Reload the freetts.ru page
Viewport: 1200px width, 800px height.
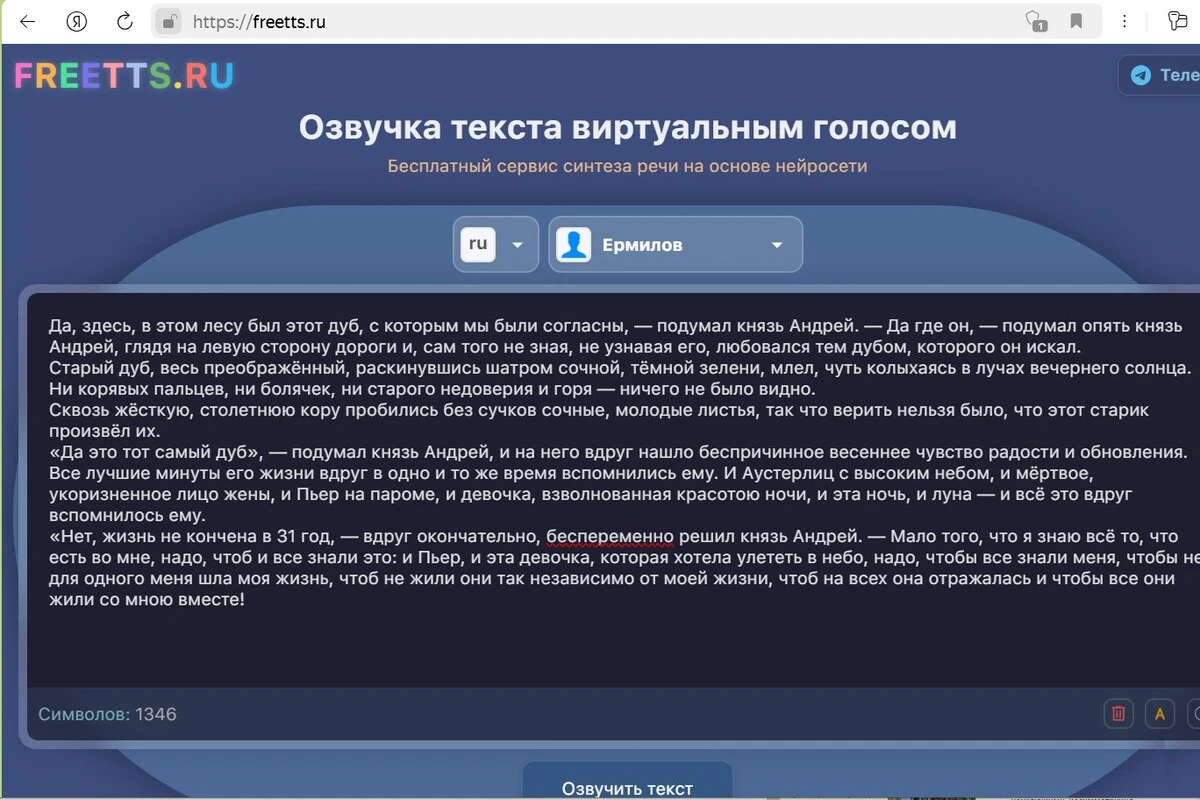125,21
